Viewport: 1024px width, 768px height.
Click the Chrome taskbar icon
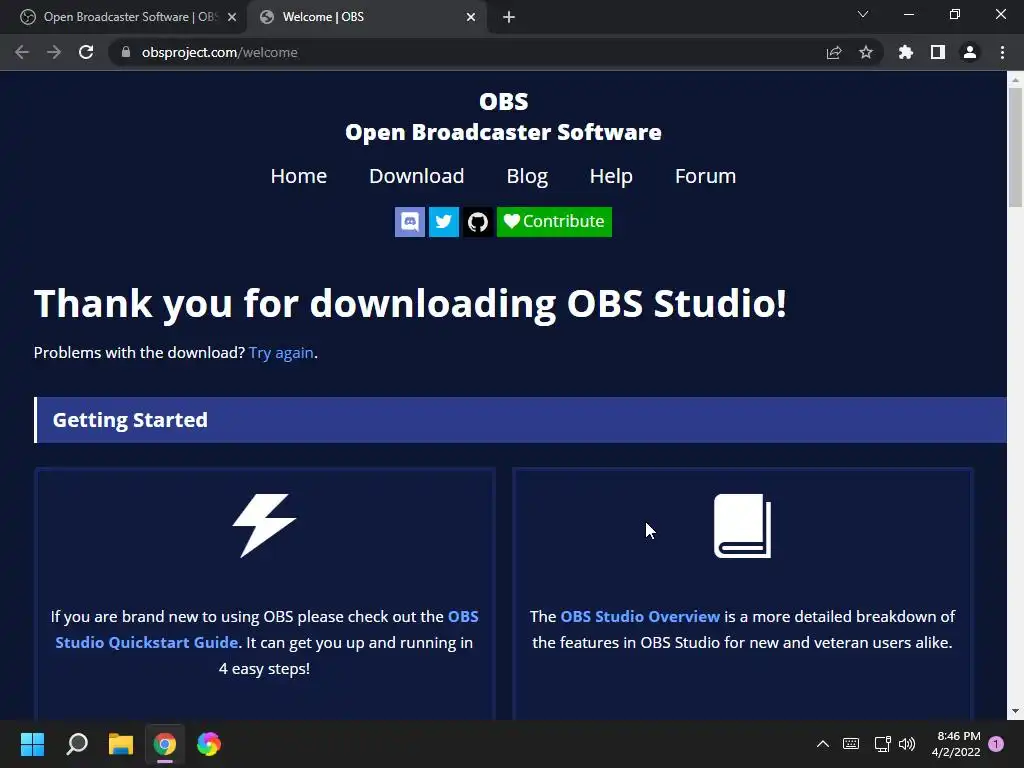(x=165, y=744)
